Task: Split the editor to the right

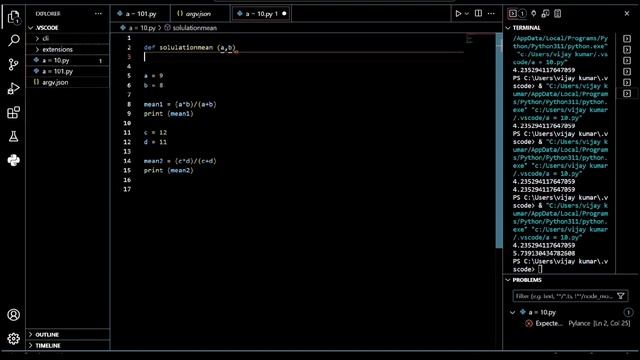Action: click(x=478, y=13)
